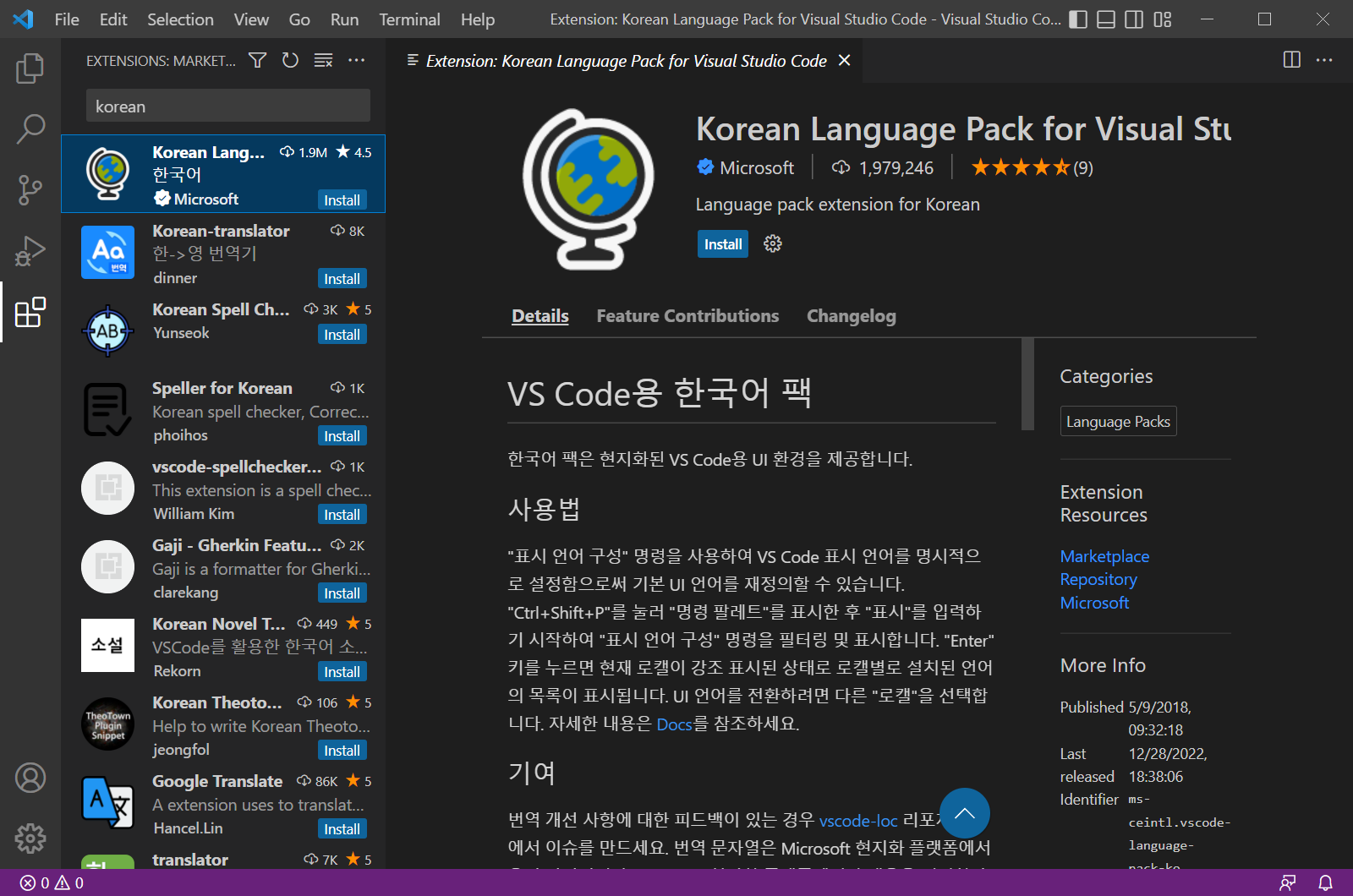Select the Extensions view icon
This screenshot has height=896, width=1353.
(x=30, y=312)
